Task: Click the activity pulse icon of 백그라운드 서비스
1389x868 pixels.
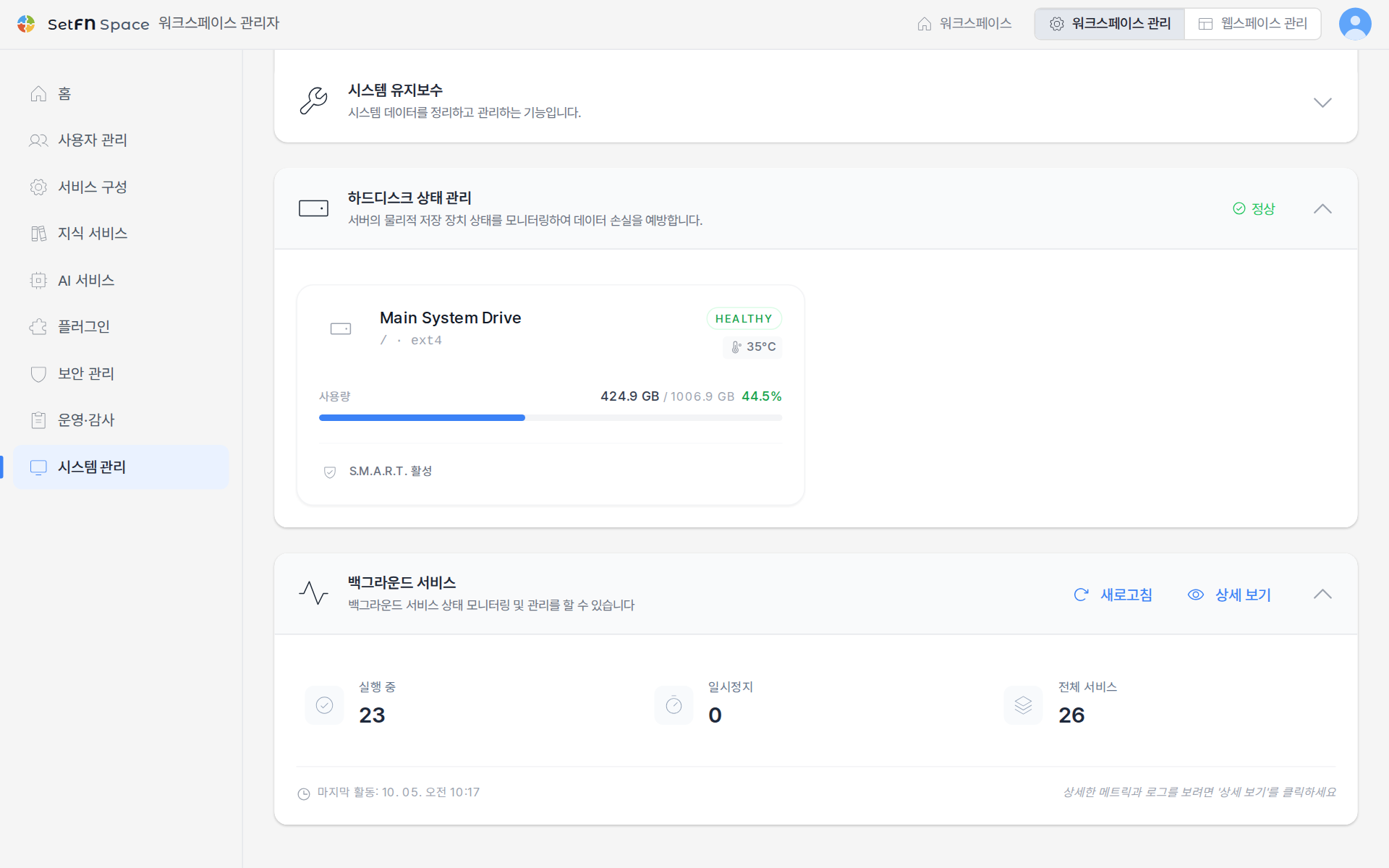Action: point(313,593)
